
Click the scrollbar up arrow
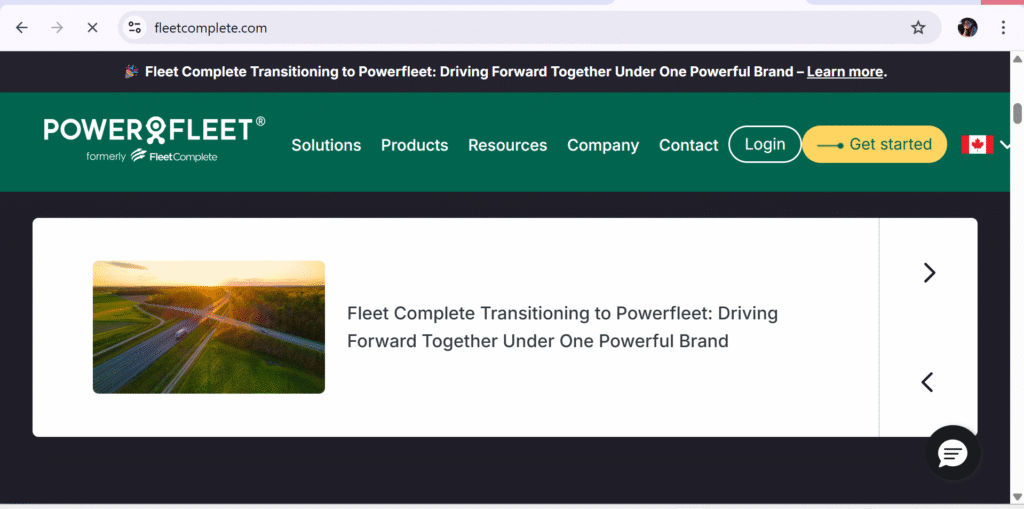pyautogui.click(x=1017, y=59)
